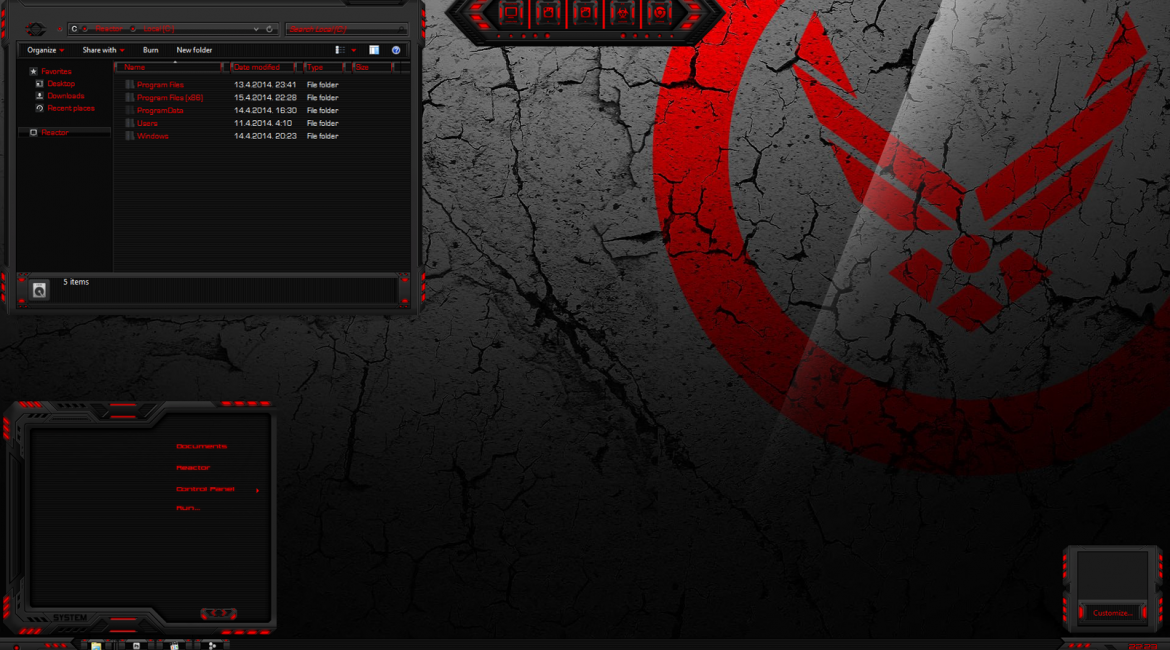Screen dimensions: 1170x650
Task: Click the shutdown options button in start menu
Action: pyautogui.click(x=219, y=613)
